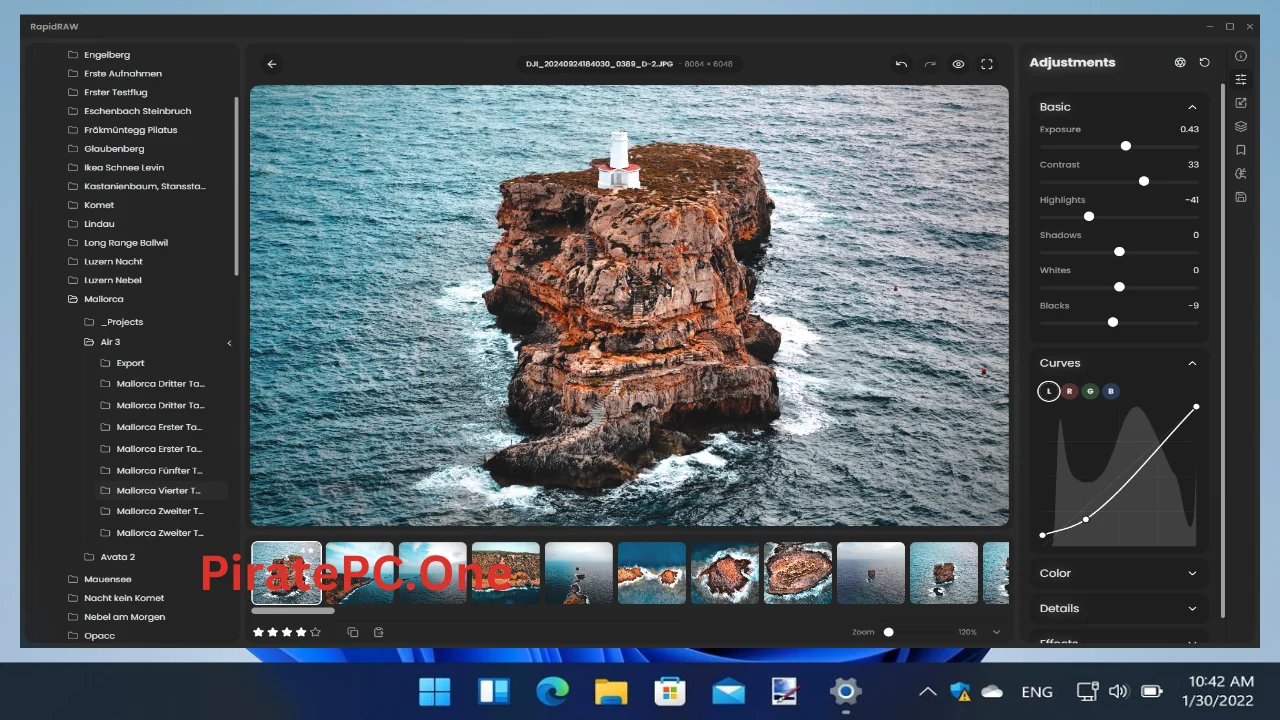The width and height of the screenshot is (1280, 720).
Task: Select thumbnail with two small orange islands
Action: [652, 573]
